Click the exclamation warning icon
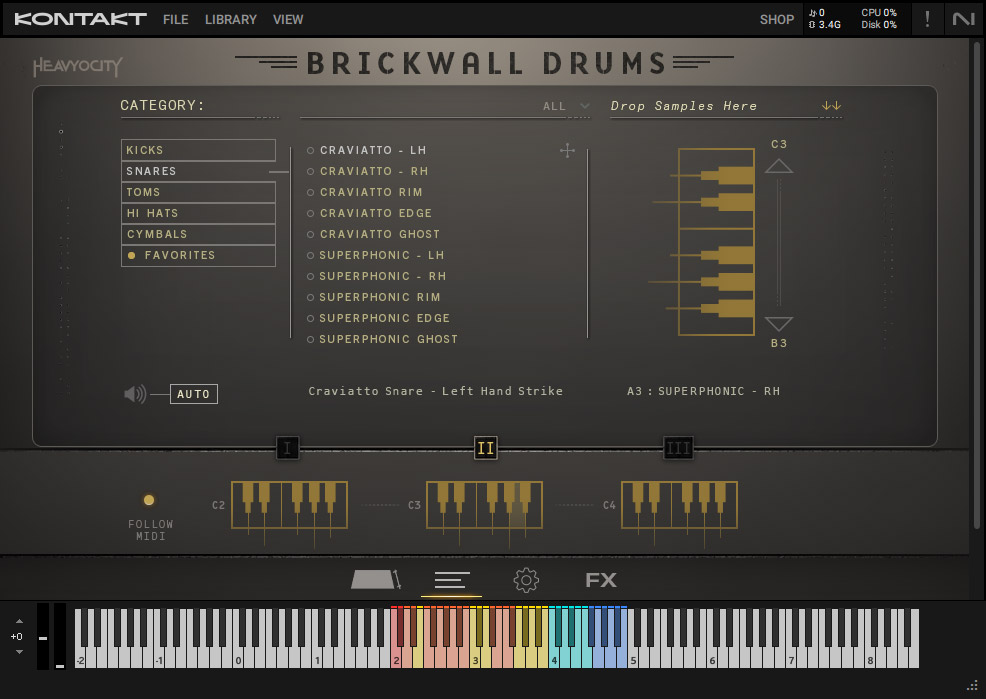 (x=927, y=19)
